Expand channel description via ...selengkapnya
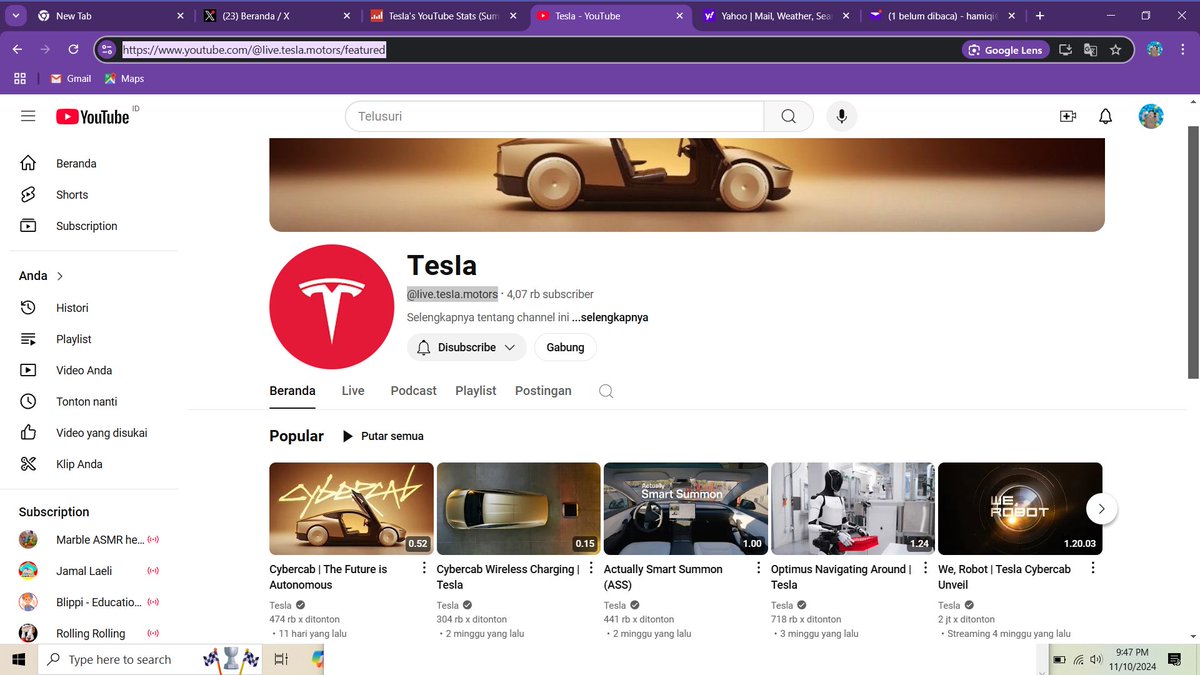This screenshot has height=675, width=1200. [610, 317]
